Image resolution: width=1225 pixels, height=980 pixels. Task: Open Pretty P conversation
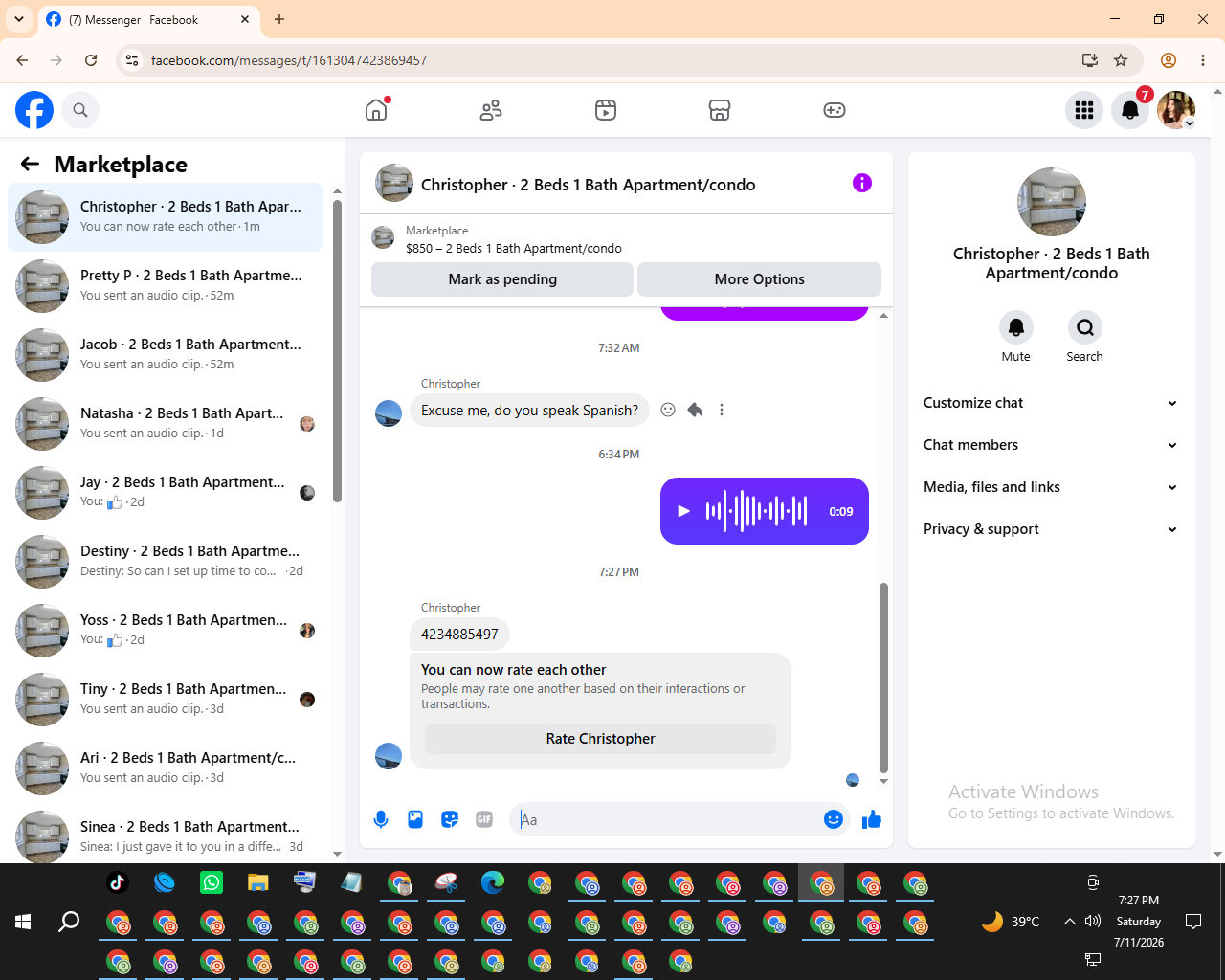coord(166,286)
